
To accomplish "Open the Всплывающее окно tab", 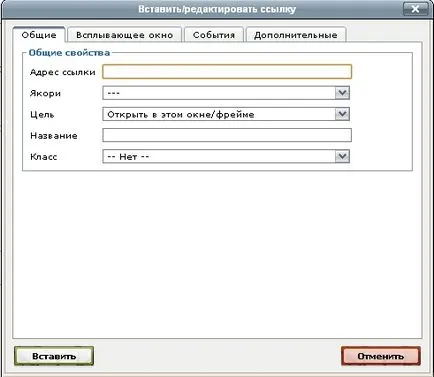I will (124, 35).
